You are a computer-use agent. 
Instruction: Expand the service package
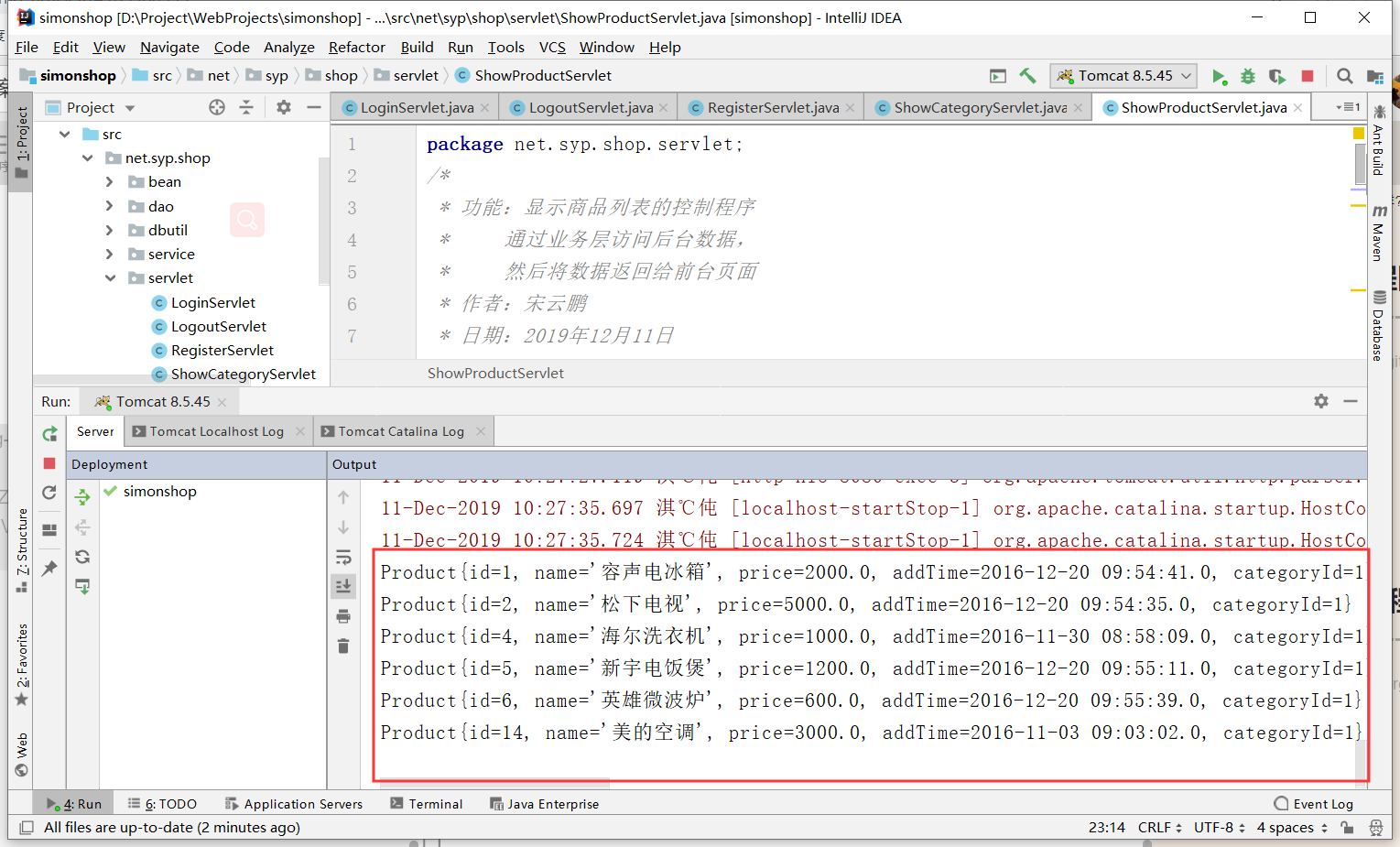coord(110,254)
